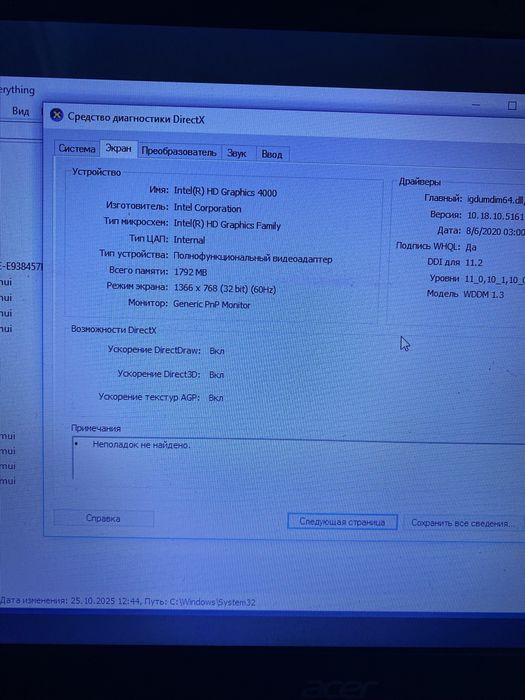Select the Экран tab
Viewport: 525px width, 700px height.
[x=118, y=149]
